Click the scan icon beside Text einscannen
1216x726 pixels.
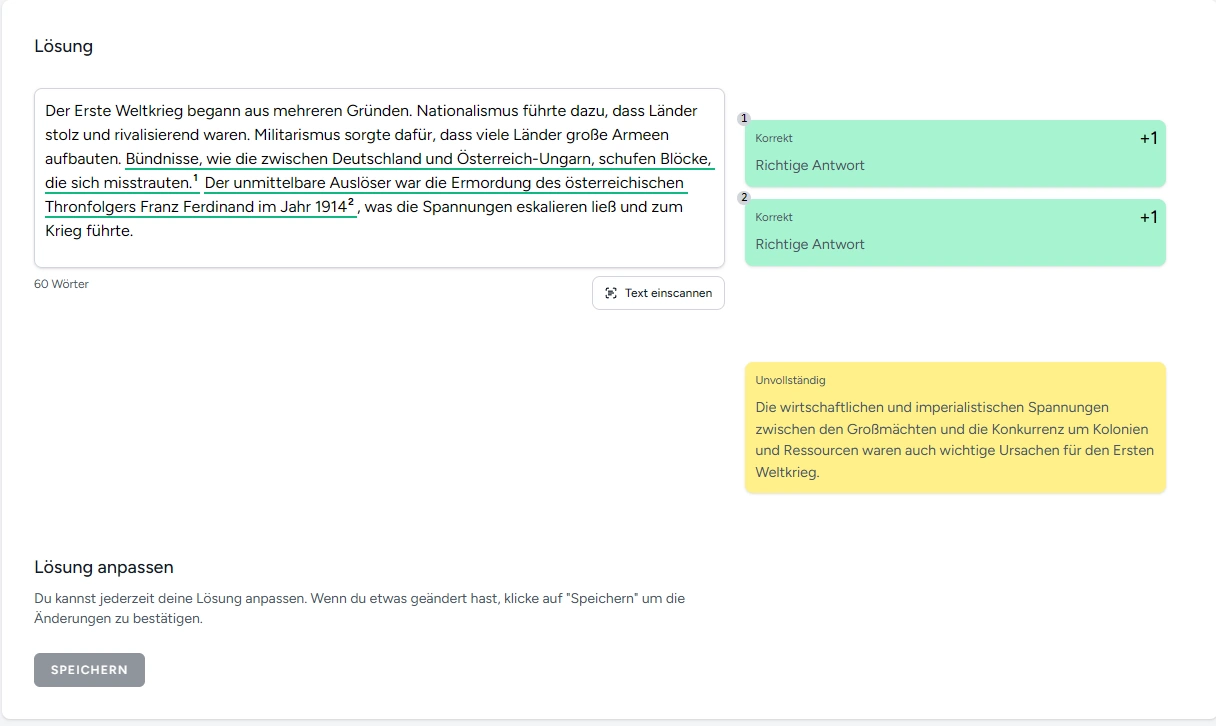click(611, 293)
